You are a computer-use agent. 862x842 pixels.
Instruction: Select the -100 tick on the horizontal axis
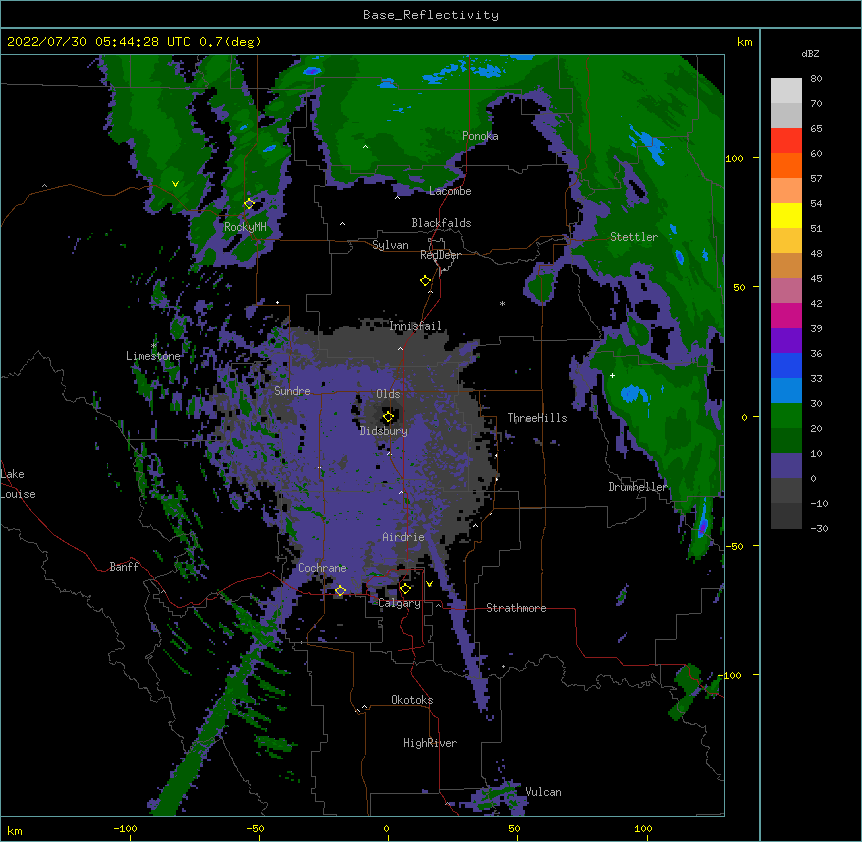tap(125, 829)
